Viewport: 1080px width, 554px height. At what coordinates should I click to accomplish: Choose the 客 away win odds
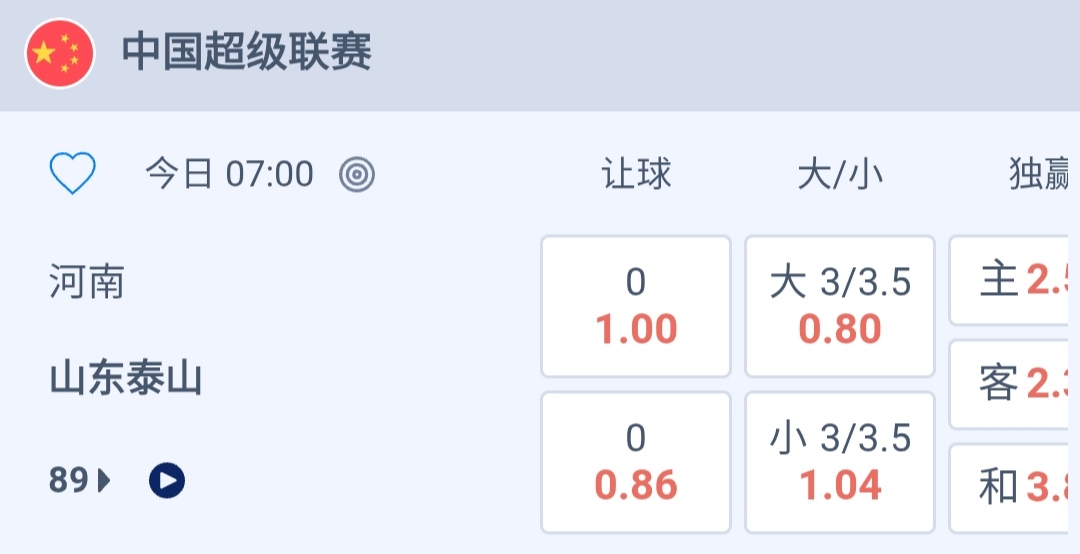click(x=1016, y=384)
